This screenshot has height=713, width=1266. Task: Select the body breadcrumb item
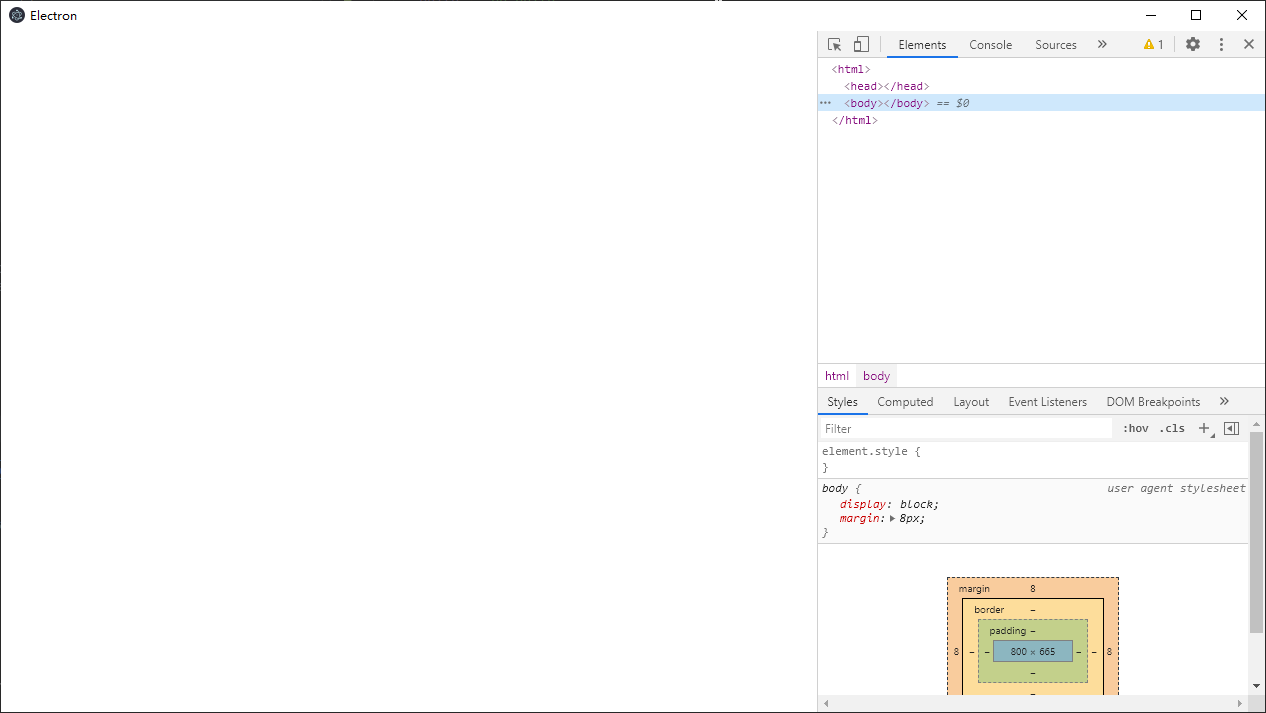876,375
